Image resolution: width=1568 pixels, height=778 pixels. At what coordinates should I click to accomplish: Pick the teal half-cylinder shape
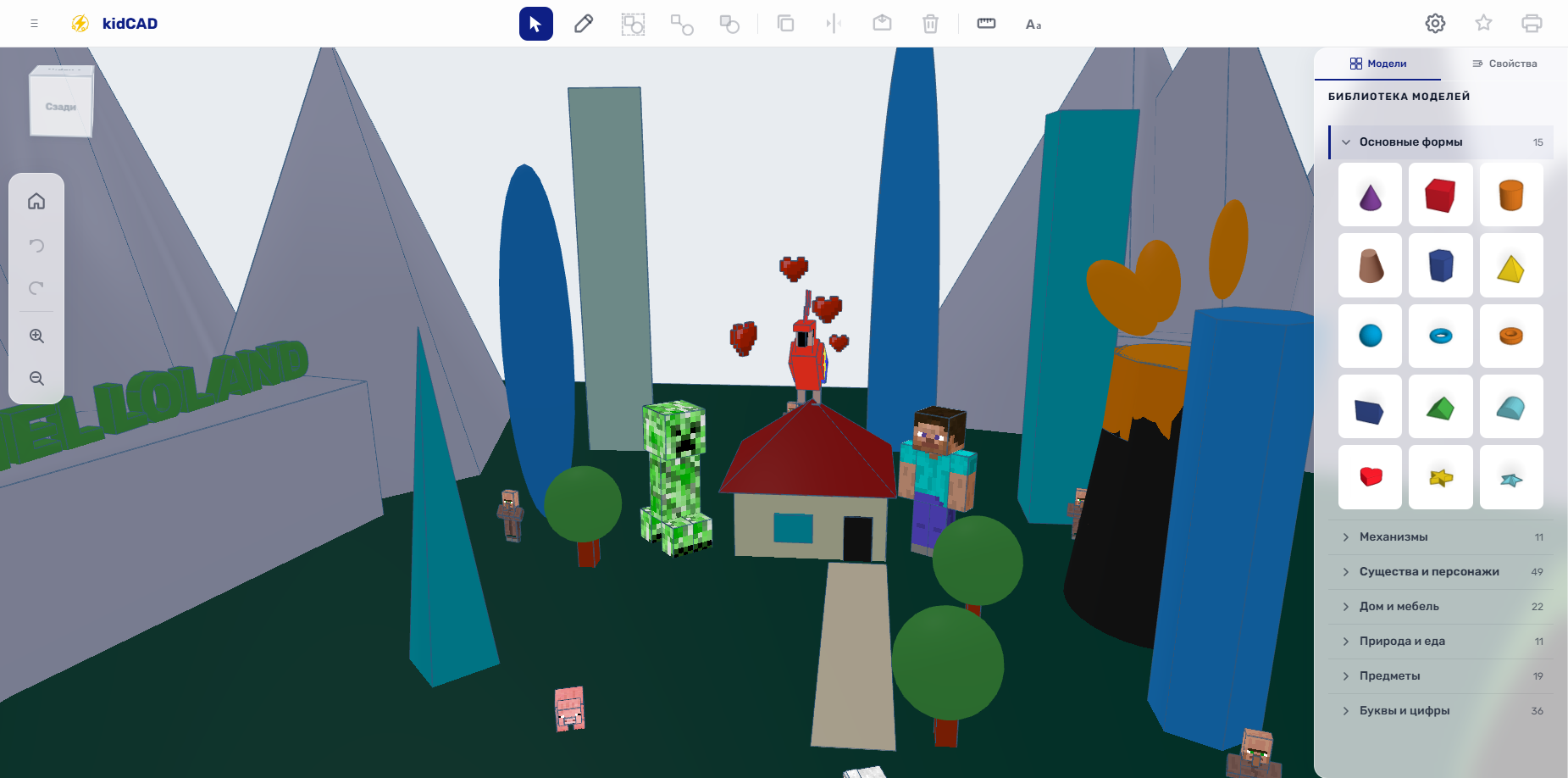click(x=1511, y=407)
